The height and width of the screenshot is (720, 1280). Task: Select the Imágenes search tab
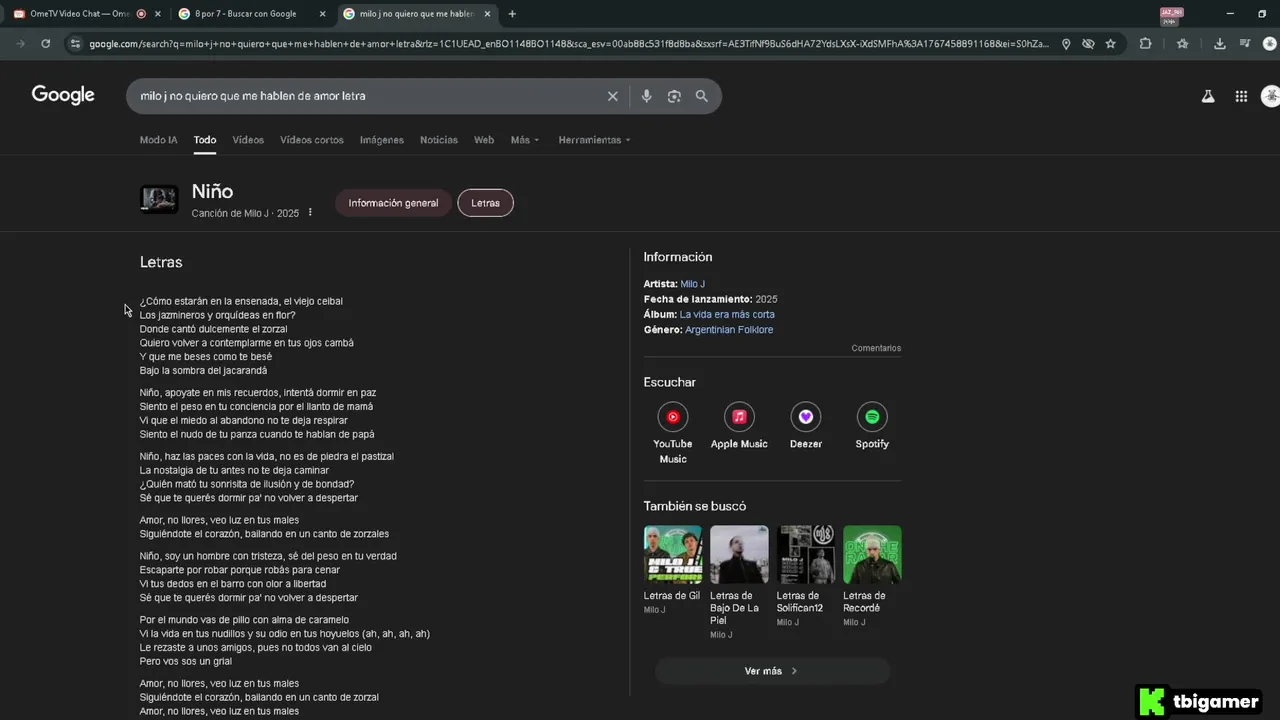tap(382, 140)
